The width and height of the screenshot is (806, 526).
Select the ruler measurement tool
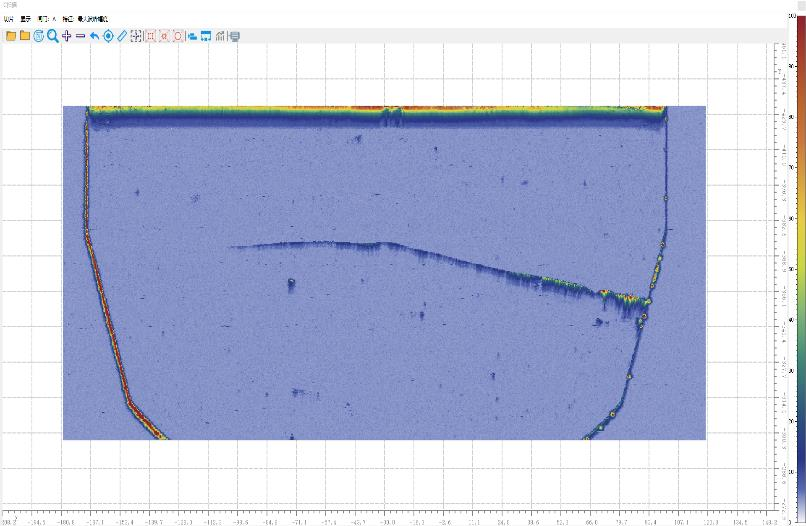coord(123,36)
